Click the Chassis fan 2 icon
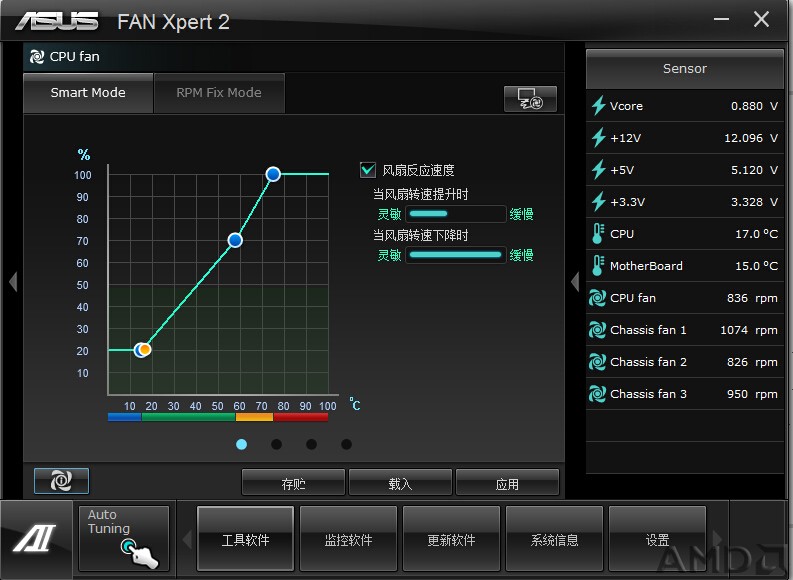The width and height of the screenshot is (793, 580). point(597,362)
